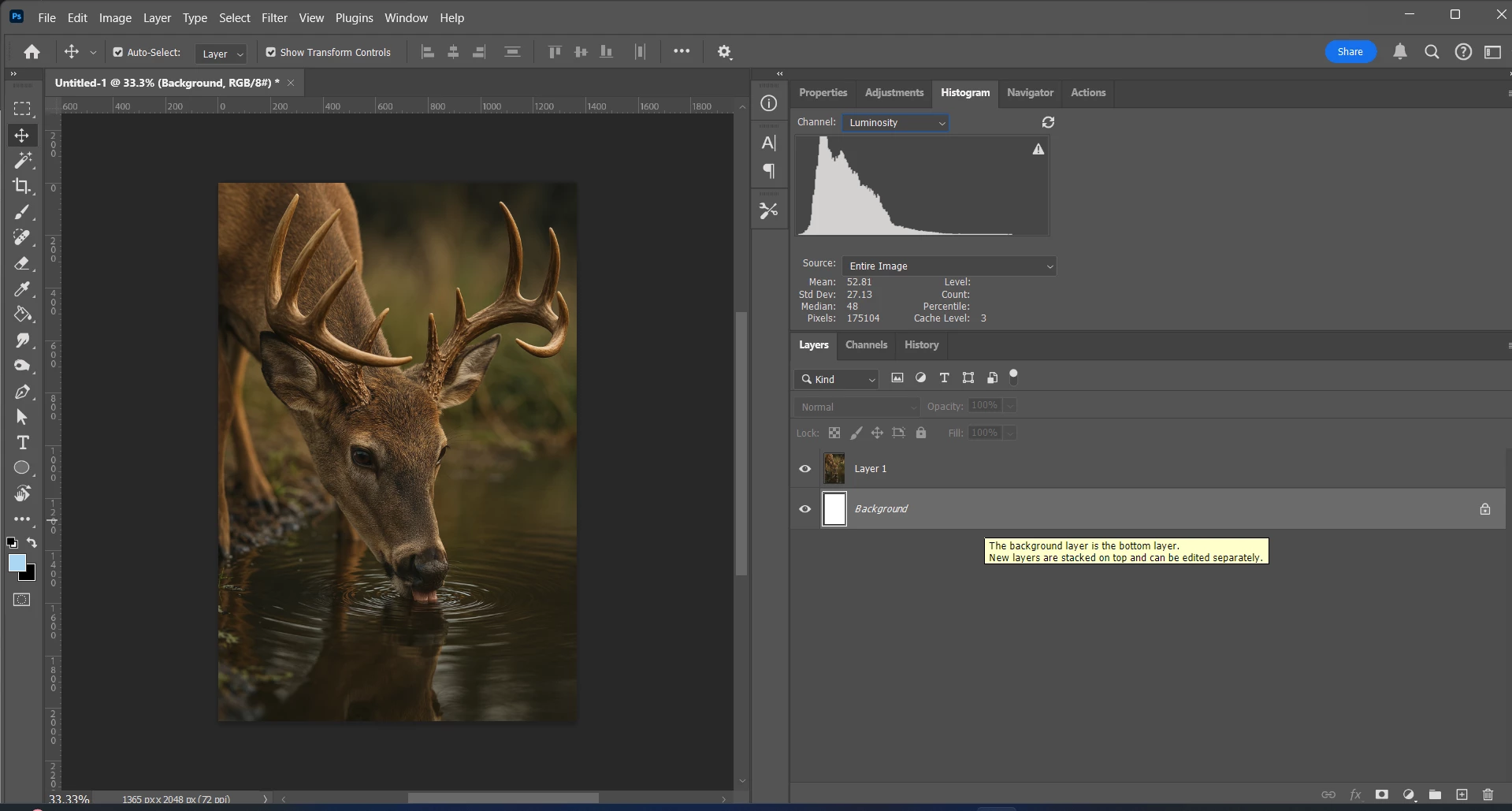
Task: Uncheck the Auto-Select checkbox
Action: pyautogui.click(x=118, y=52)
